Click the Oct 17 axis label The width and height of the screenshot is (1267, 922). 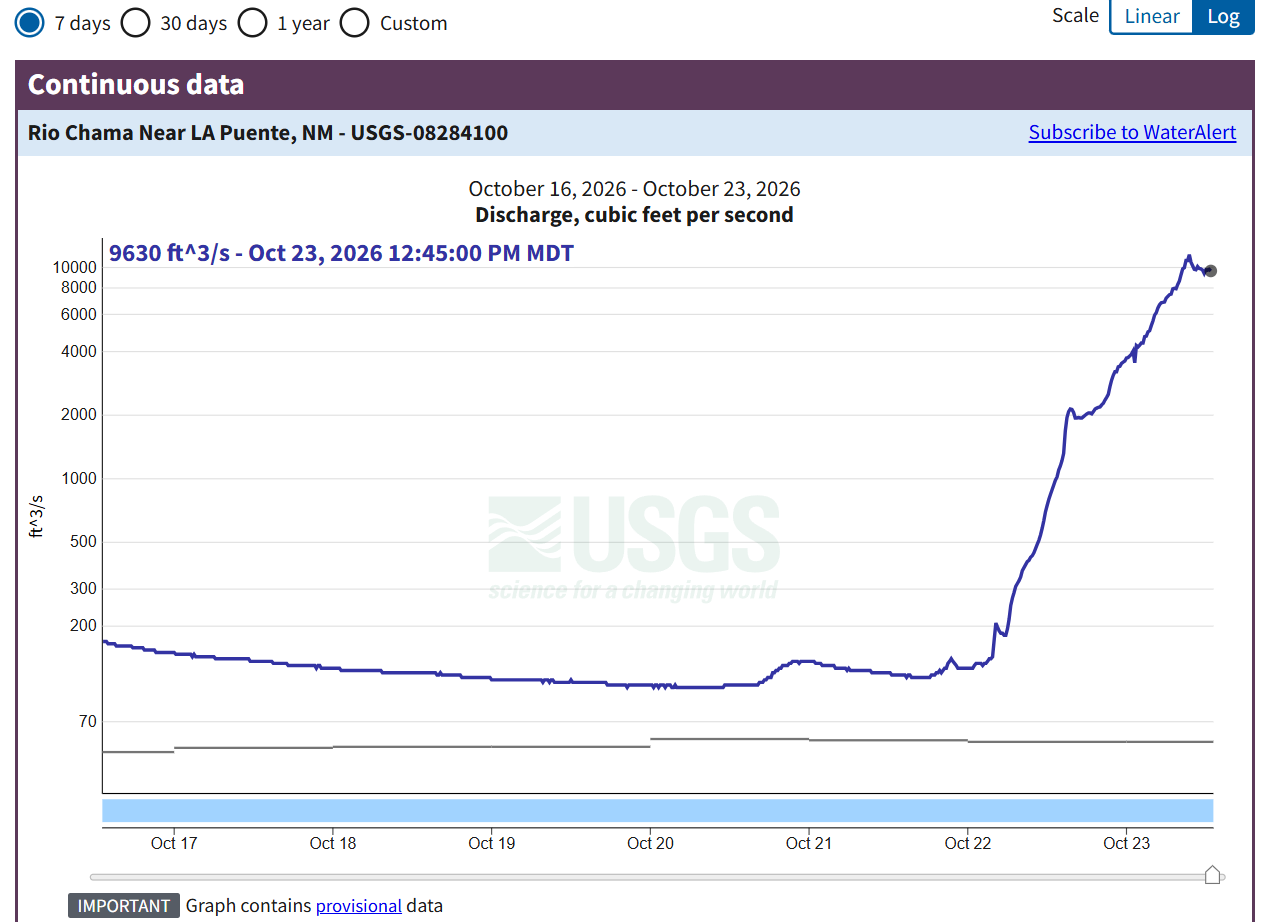[174, 843]
